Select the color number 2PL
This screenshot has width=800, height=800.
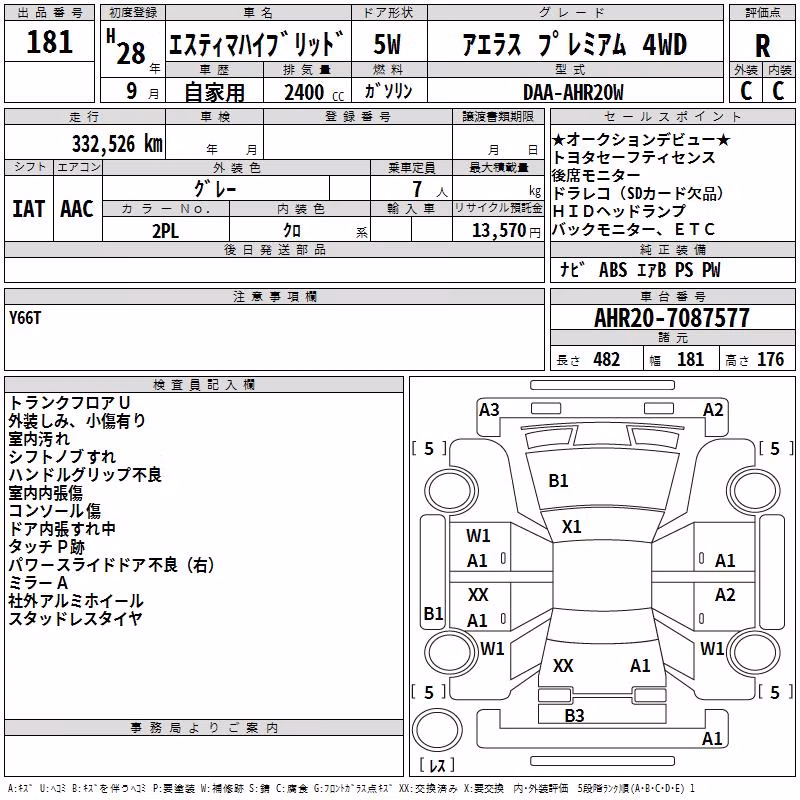[x=166, y=231]
